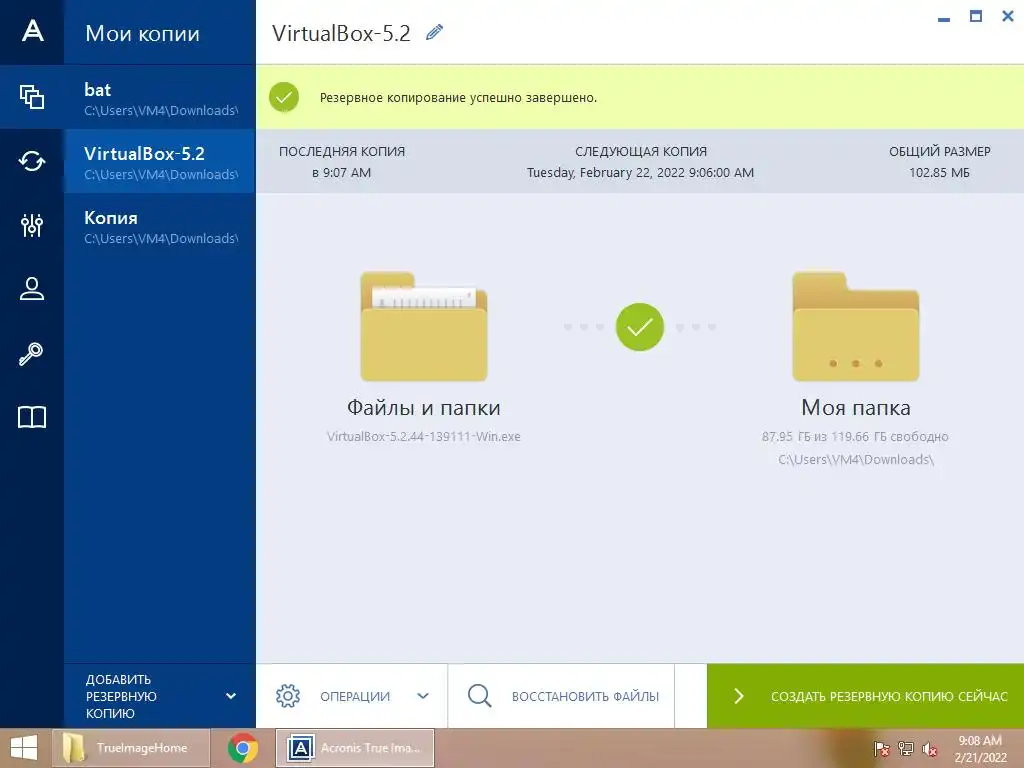Click the VirtualBox-5.2 title text

(x=341, y=33)
